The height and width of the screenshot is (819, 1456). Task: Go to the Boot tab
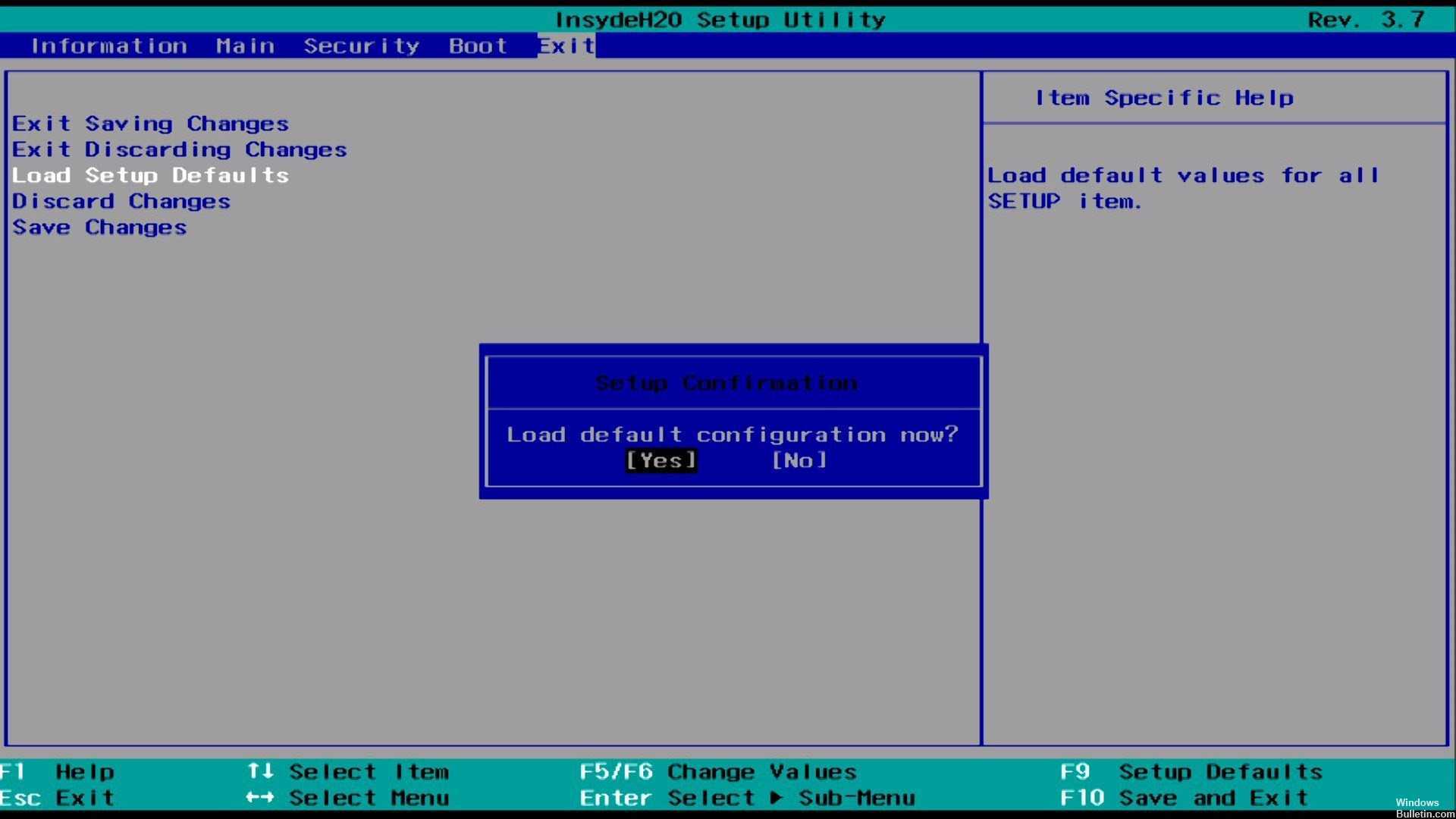pos(477,45)
